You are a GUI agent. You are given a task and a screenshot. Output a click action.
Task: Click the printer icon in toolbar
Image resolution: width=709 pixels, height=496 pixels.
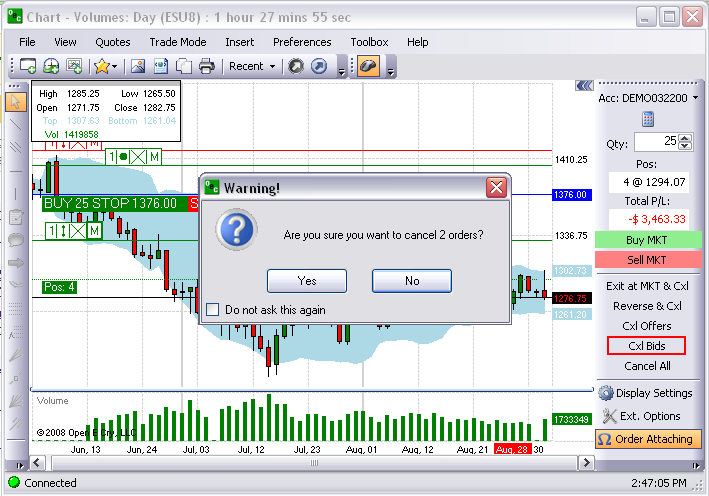tap(206, 67)
